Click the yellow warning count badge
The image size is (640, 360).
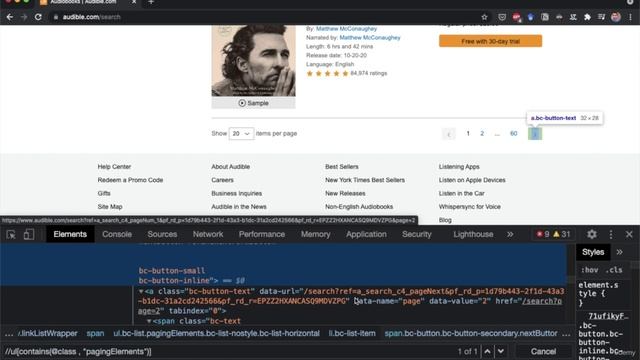(x=562, y=234)
